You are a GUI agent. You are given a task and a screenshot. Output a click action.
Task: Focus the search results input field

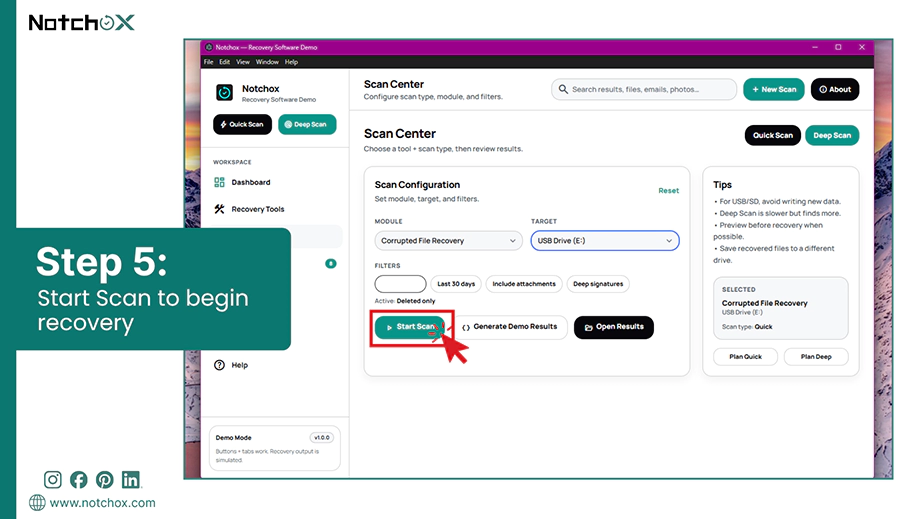click(644, 89)
